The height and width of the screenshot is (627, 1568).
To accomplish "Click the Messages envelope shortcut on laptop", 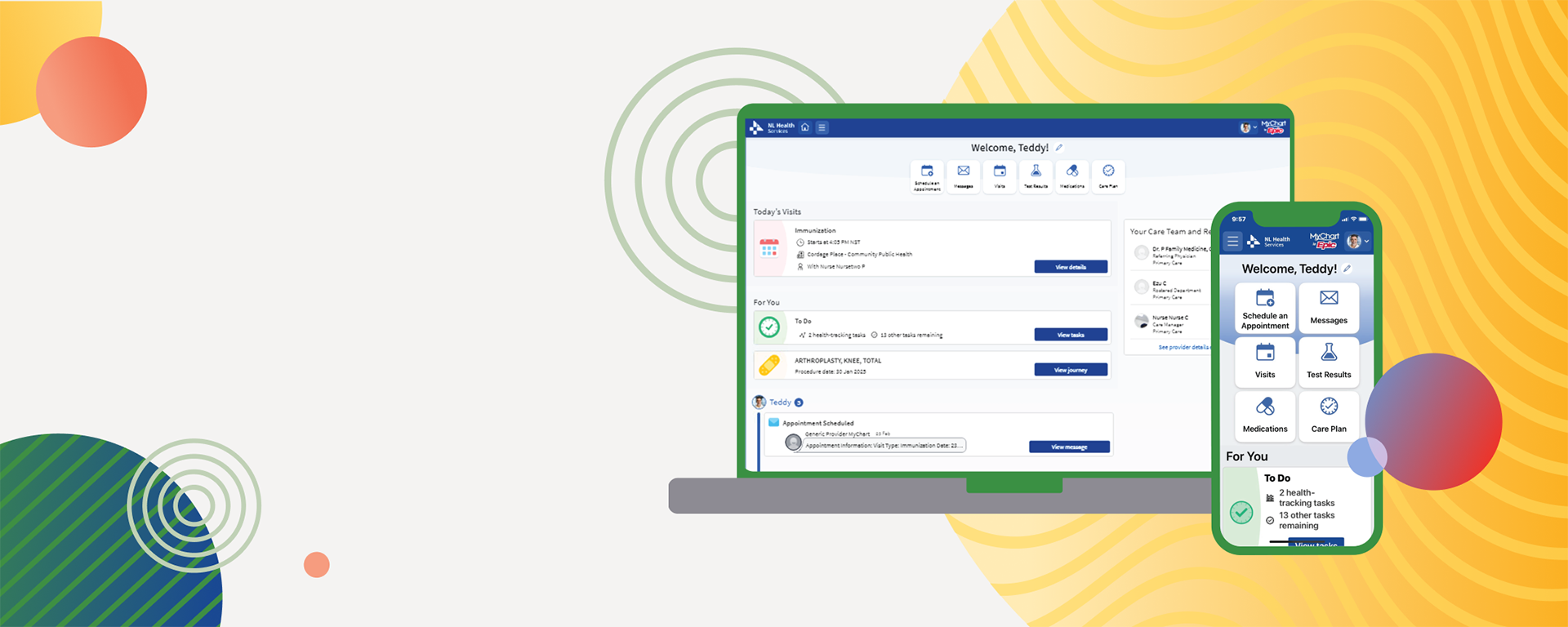I will 964,176.
